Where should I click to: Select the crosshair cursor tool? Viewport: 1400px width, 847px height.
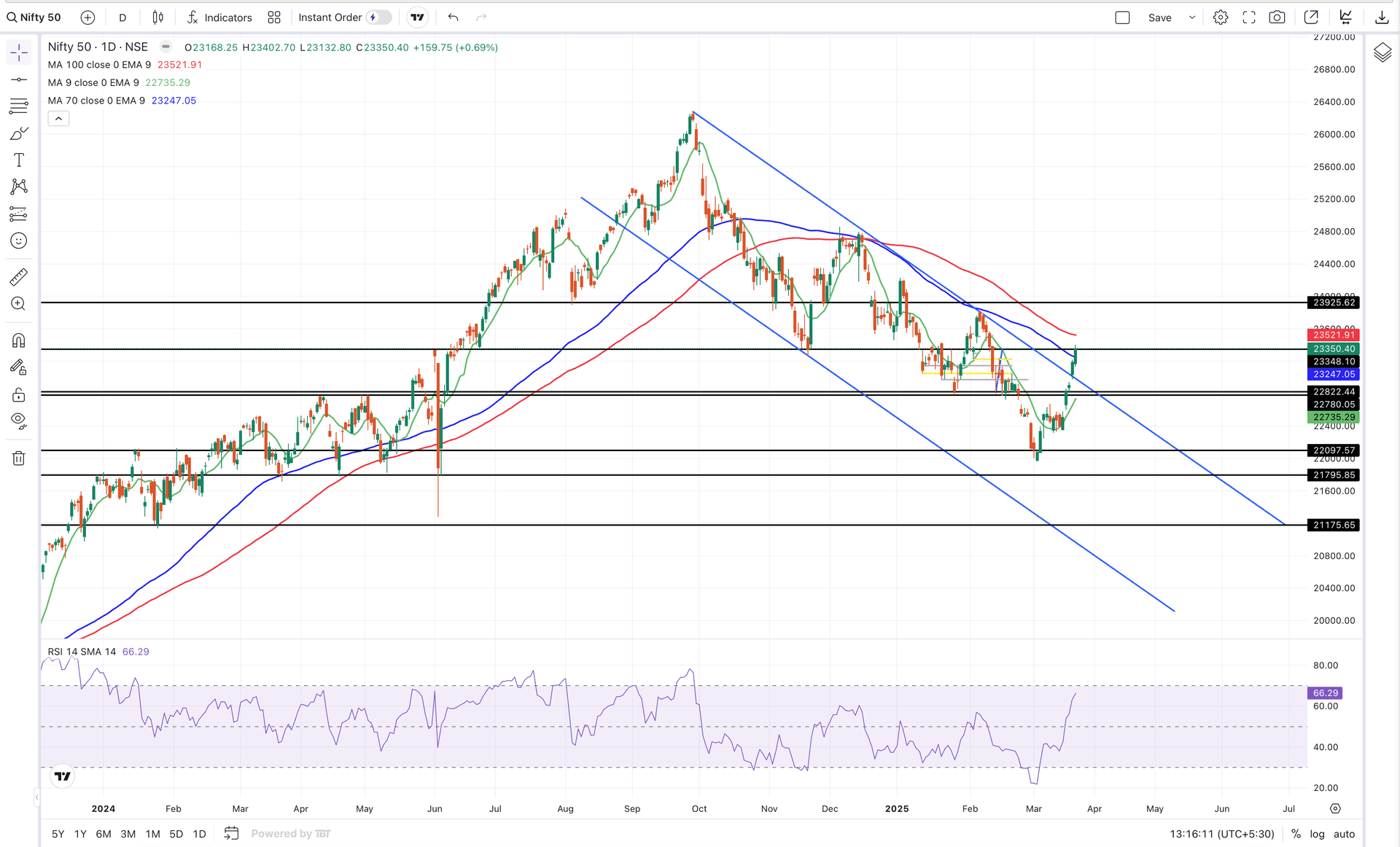click(19, 52)
